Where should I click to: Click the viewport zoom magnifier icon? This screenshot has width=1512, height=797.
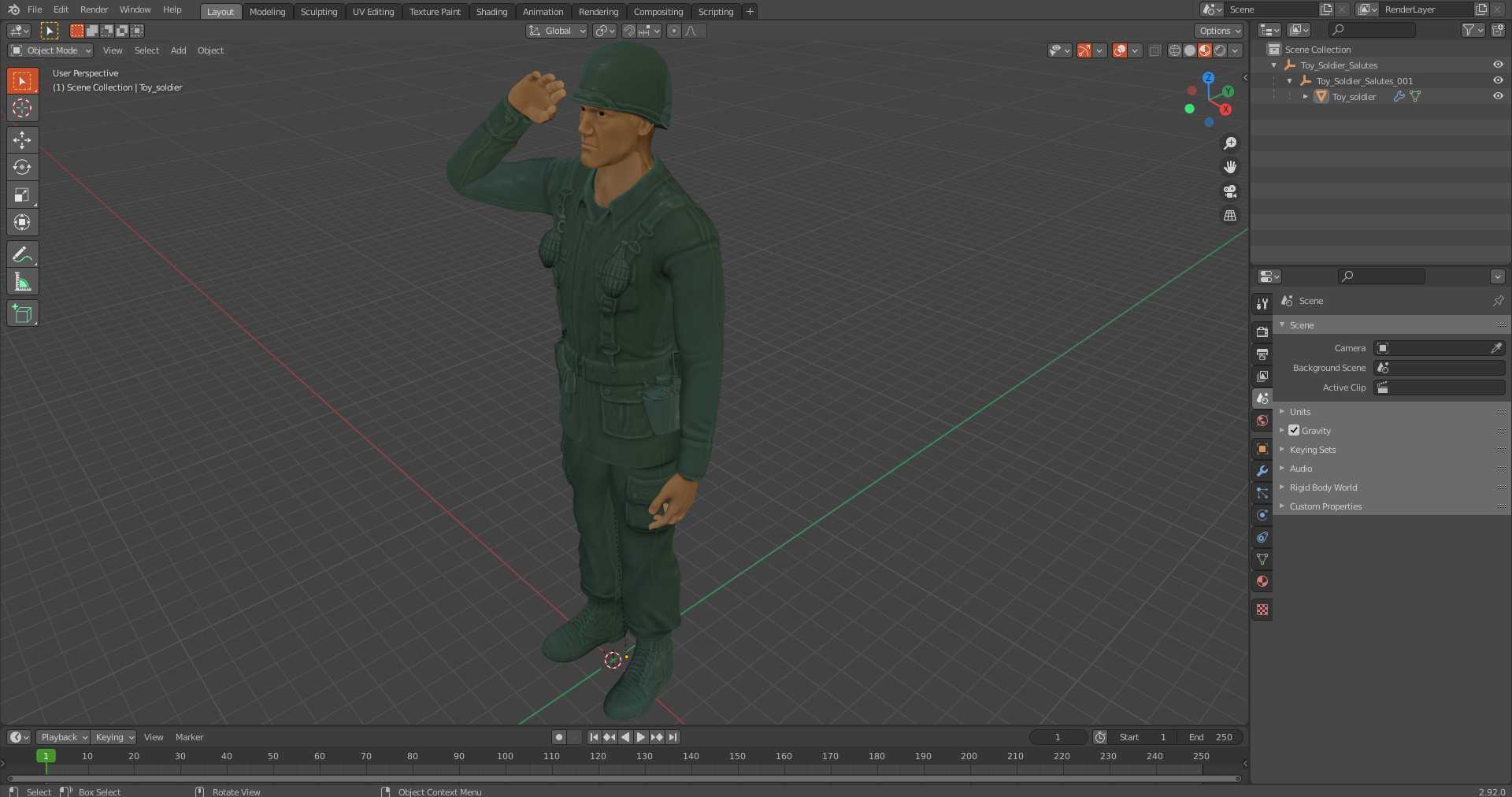[x=1230, y=143]
